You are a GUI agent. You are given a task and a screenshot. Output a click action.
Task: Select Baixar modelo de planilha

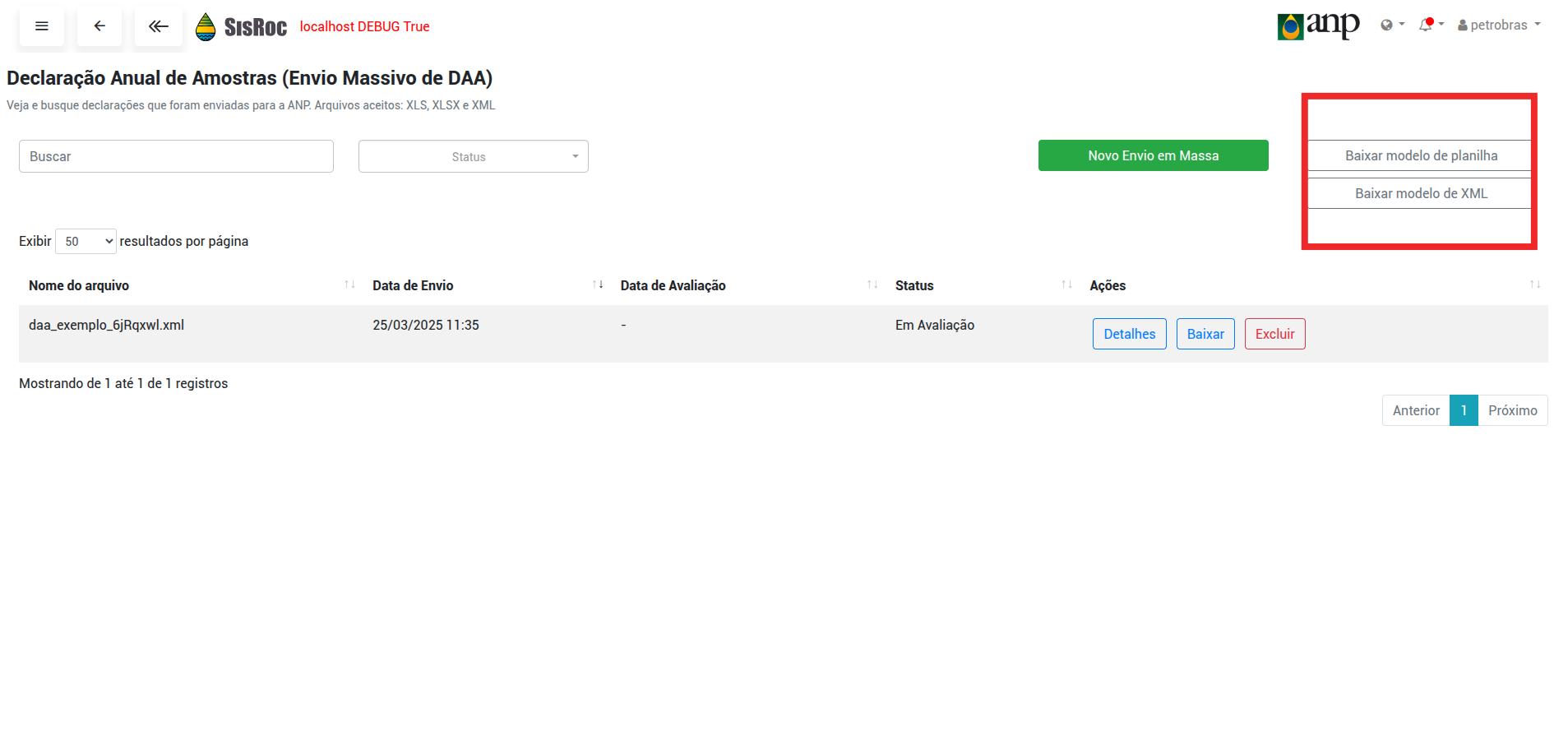pyautogui.click(x=1420, y=155)
